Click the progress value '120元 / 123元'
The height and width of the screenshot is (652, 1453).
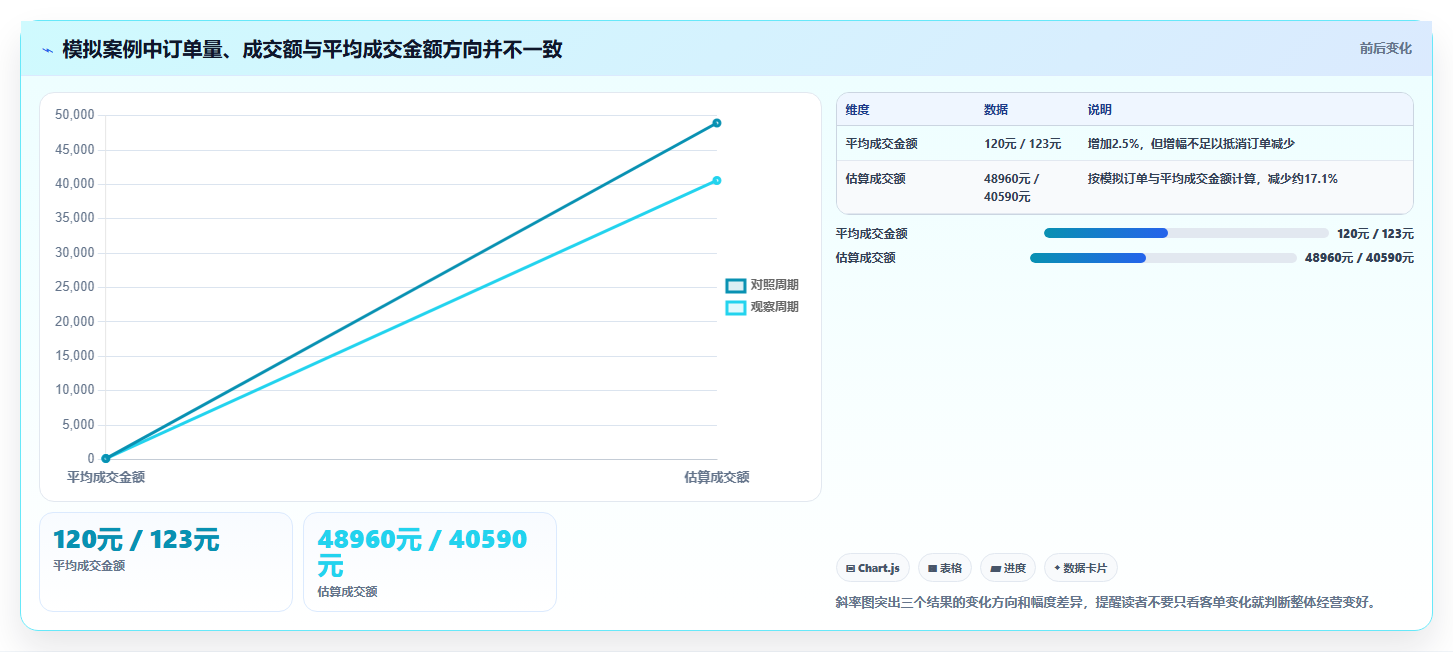(1375, 233)
